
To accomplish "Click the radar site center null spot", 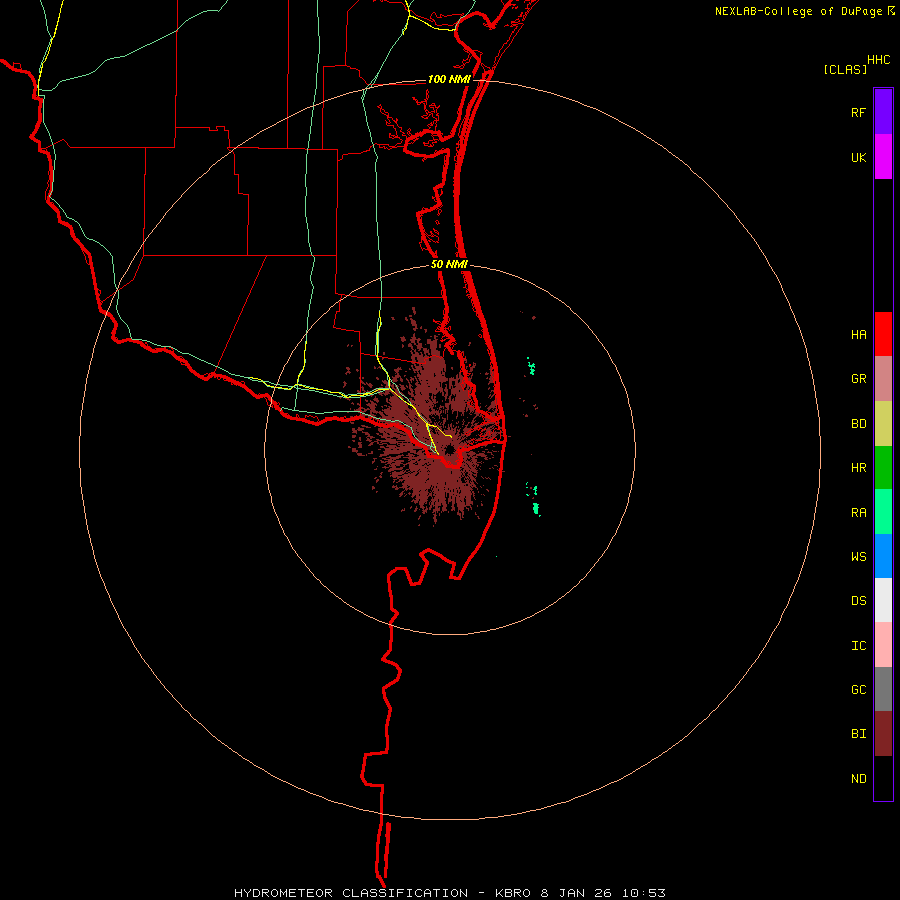I will click(x=449, y=449).
